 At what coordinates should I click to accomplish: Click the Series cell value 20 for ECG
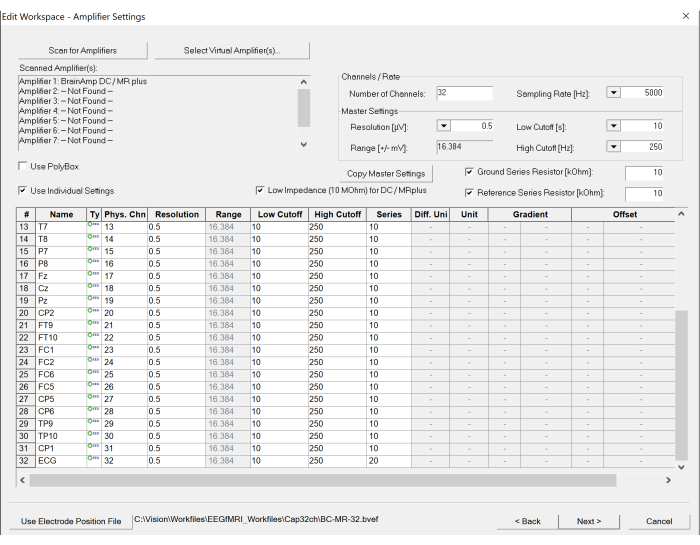point(389,461)
